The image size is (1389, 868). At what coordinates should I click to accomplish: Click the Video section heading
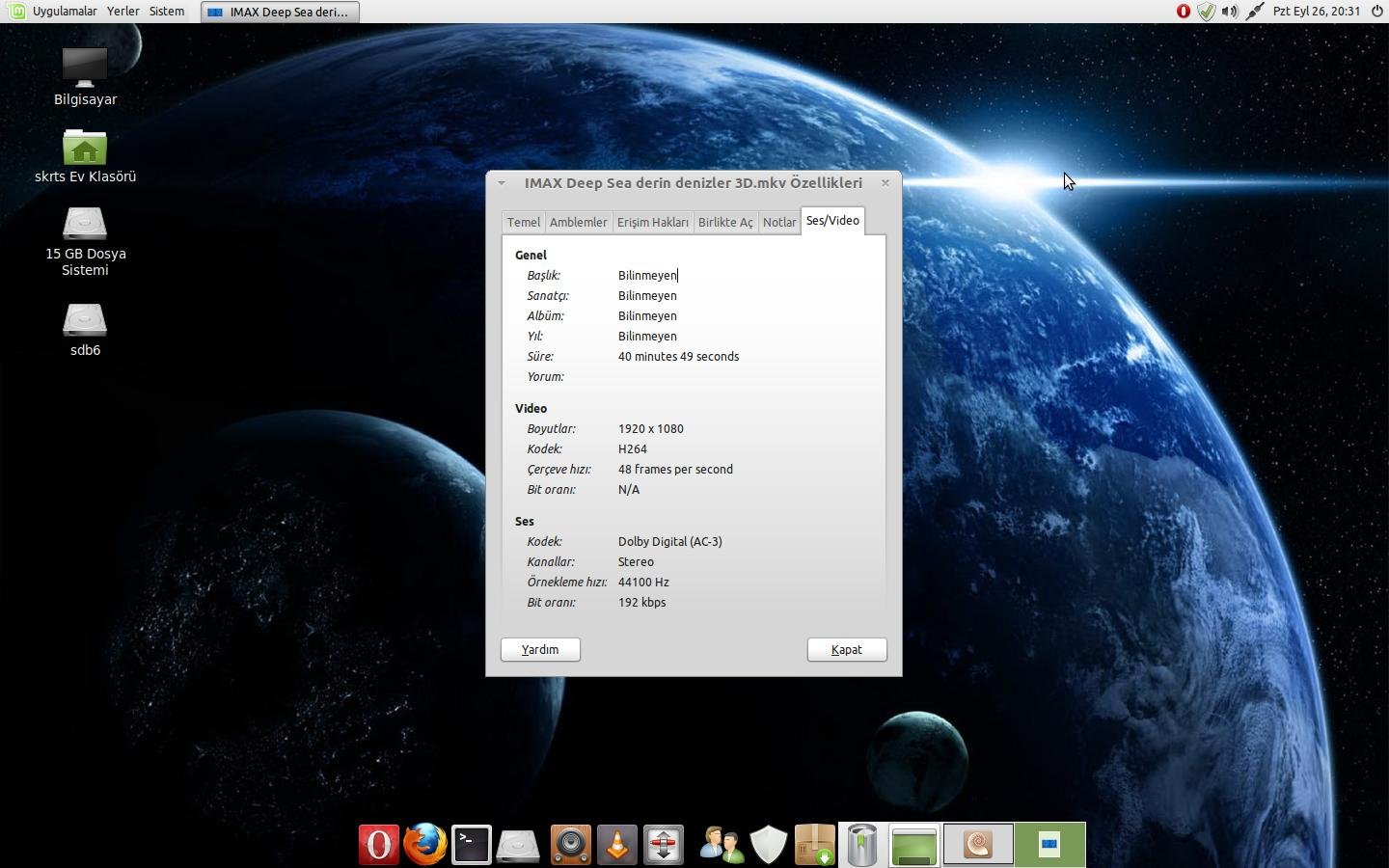[x=531, y=408]
